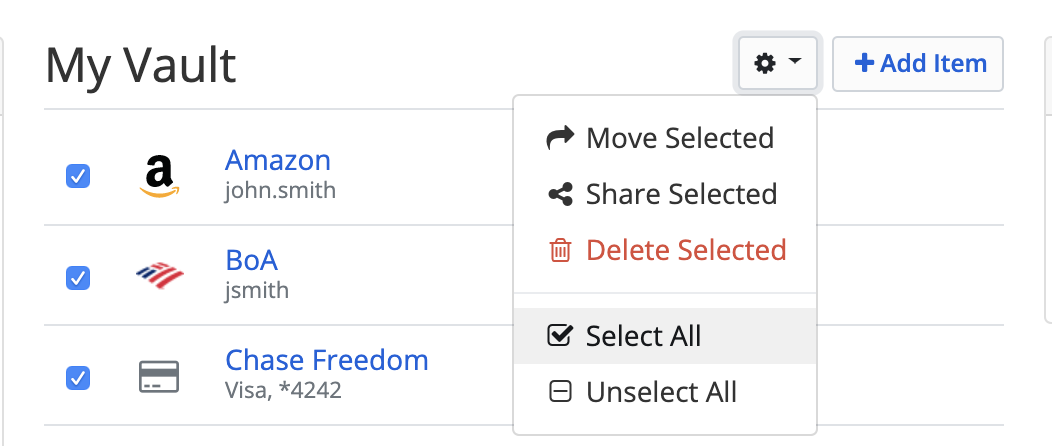Click the My Vault heading
The height and width of the screenshot is (446, 1052).
click(x=141, y=66)
